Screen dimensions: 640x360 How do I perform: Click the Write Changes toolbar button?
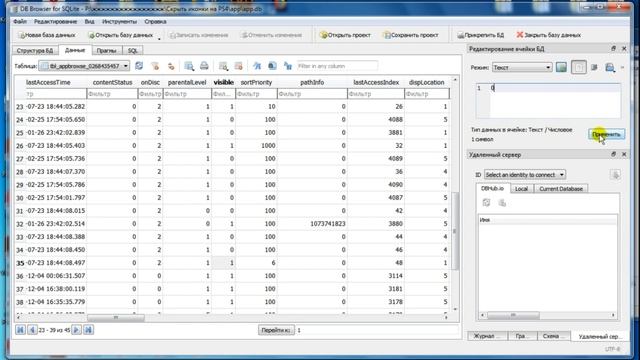click(199, 35)
